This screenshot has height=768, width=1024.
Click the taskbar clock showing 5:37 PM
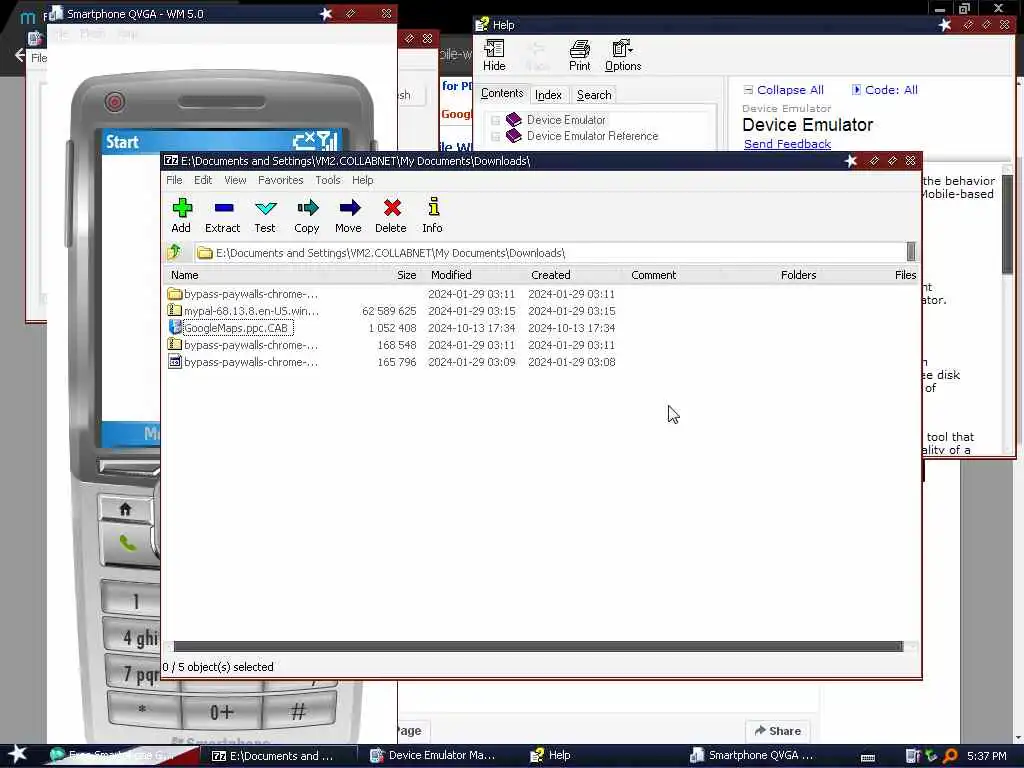987,756
